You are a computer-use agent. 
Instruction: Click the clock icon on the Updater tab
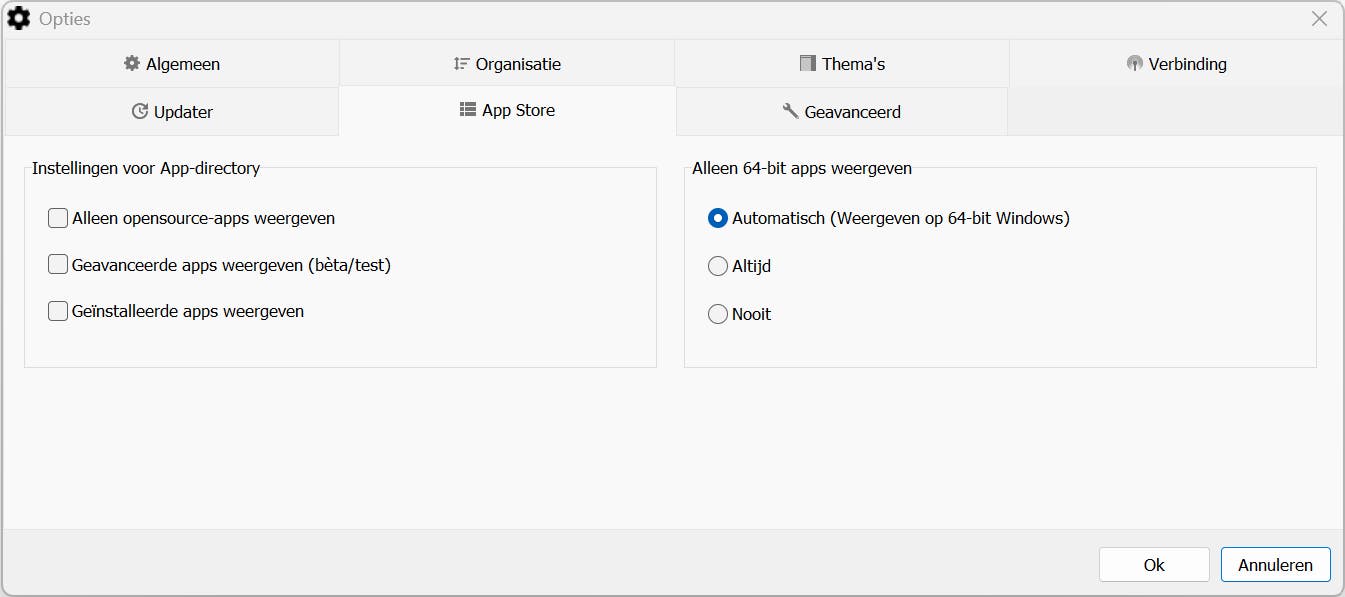point(140,111)
